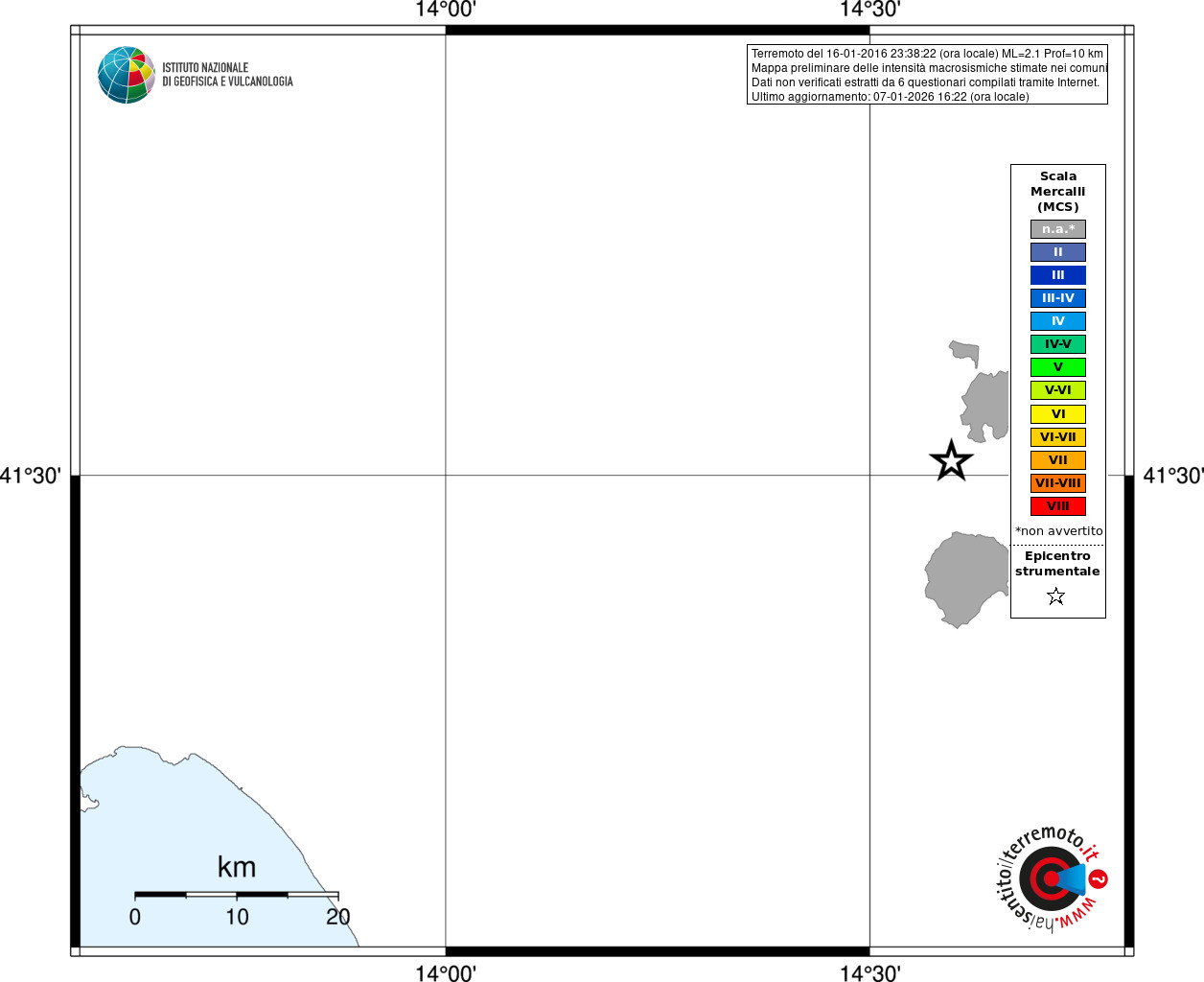Select the V-VI intensity legend swatch
Image resolution: width=1204 pixels, height=982 pixels.
tap(1058, 390)
